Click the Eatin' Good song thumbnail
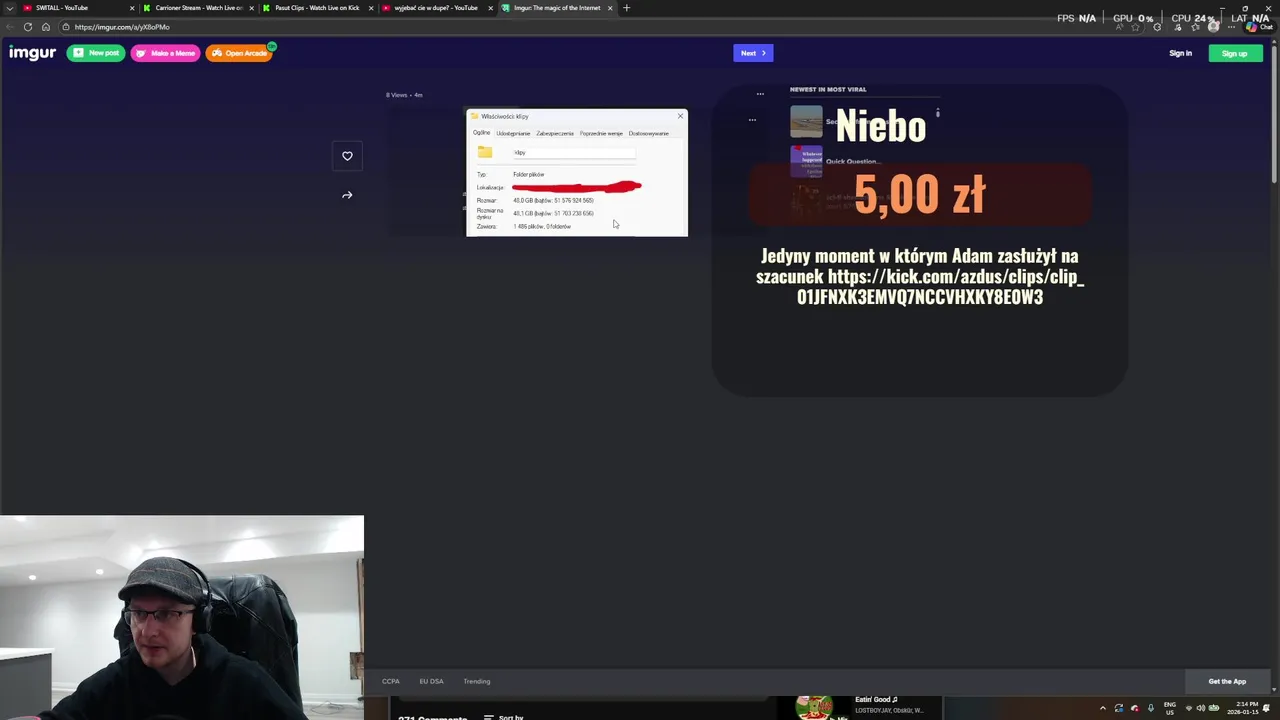The width and height of the screenshot is (1280, 720). (814, 707)
